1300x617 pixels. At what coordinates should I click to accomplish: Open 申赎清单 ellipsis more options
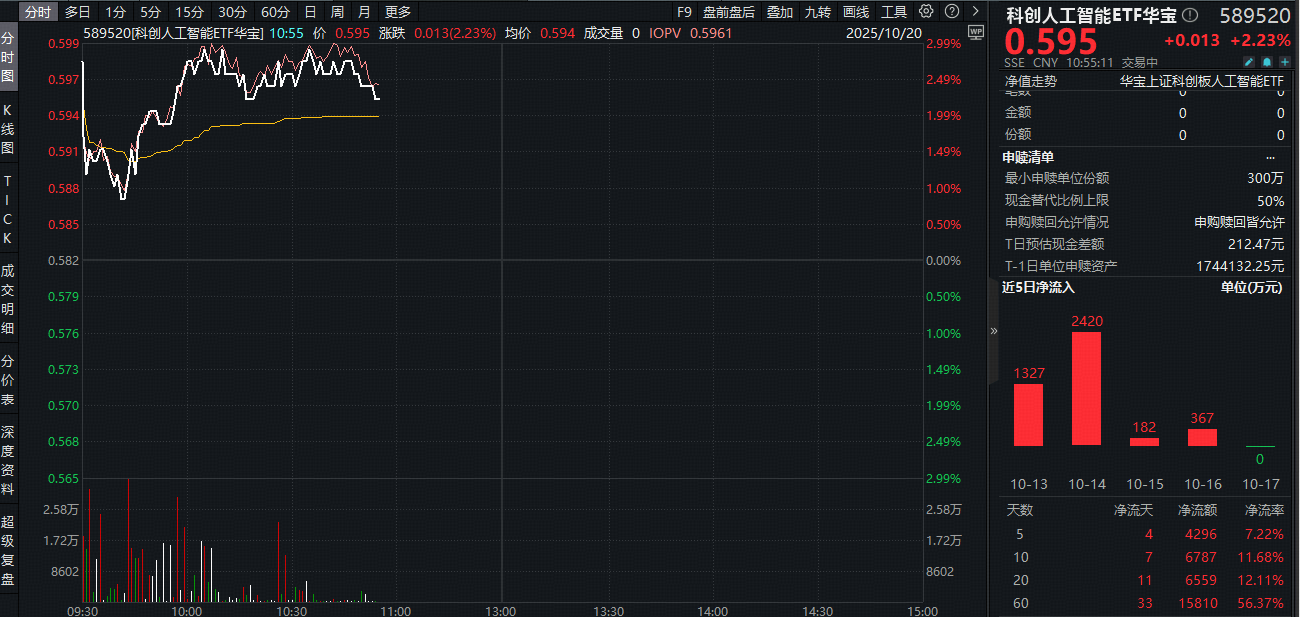click(1271, 157)
